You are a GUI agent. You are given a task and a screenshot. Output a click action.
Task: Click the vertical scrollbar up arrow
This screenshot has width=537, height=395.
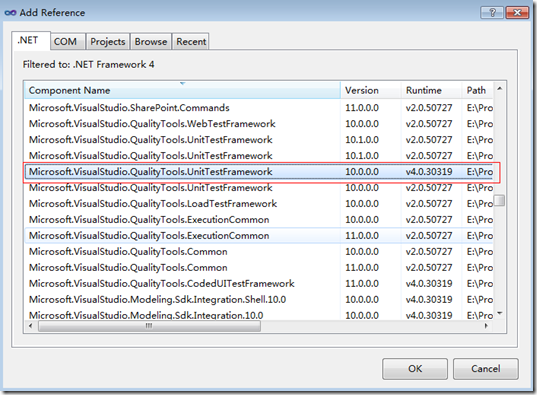coord(500,89)
